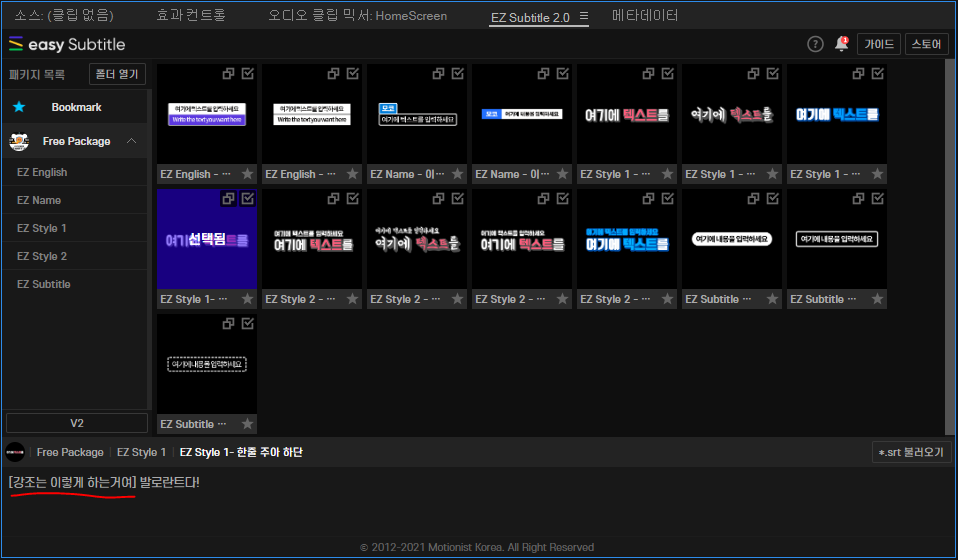
Task: Click the copy icon on the selected purple EZ Style 1 card
Action: [229, 199]
